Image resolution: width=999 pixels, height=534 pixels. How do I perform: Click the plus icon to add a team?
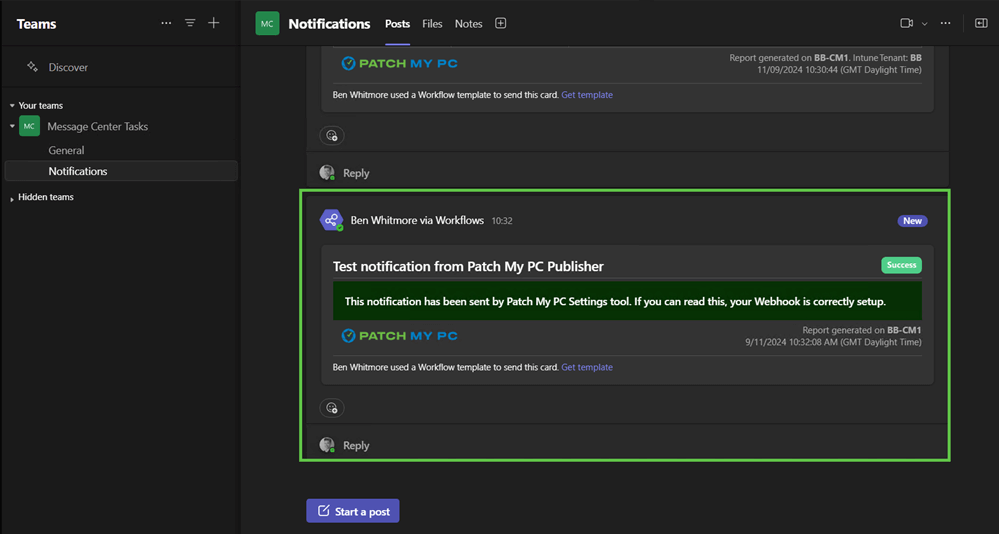pyautogui.click(x=213, y=23)
